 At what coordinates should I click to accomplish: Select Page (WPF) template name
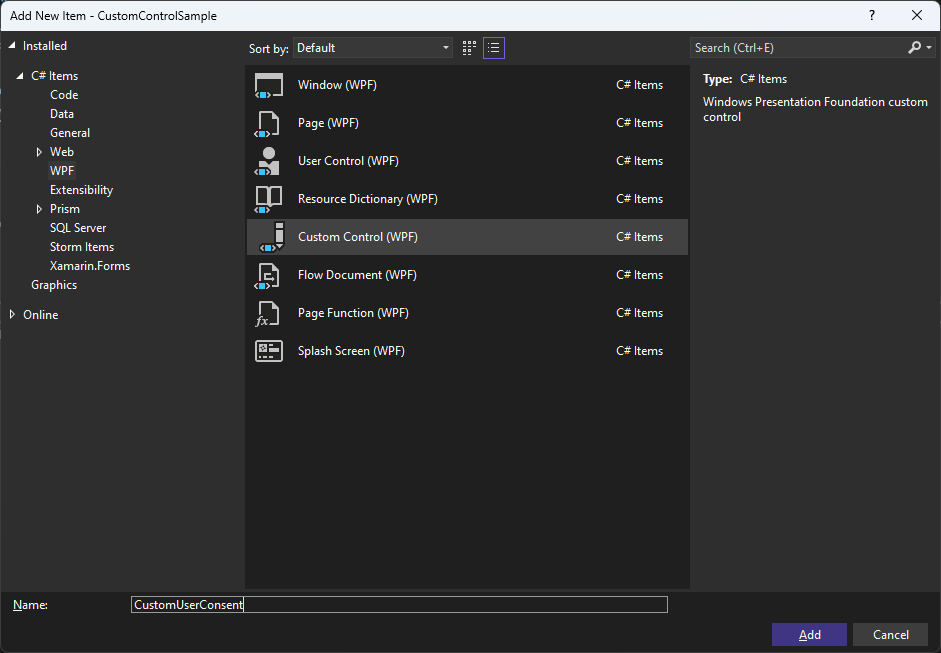[328, 123]
